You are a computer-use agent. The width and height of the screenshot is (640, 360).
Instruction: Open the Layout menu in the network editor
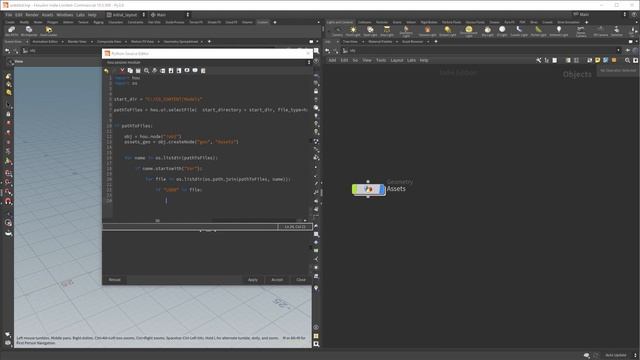click(x=397, y=60)
